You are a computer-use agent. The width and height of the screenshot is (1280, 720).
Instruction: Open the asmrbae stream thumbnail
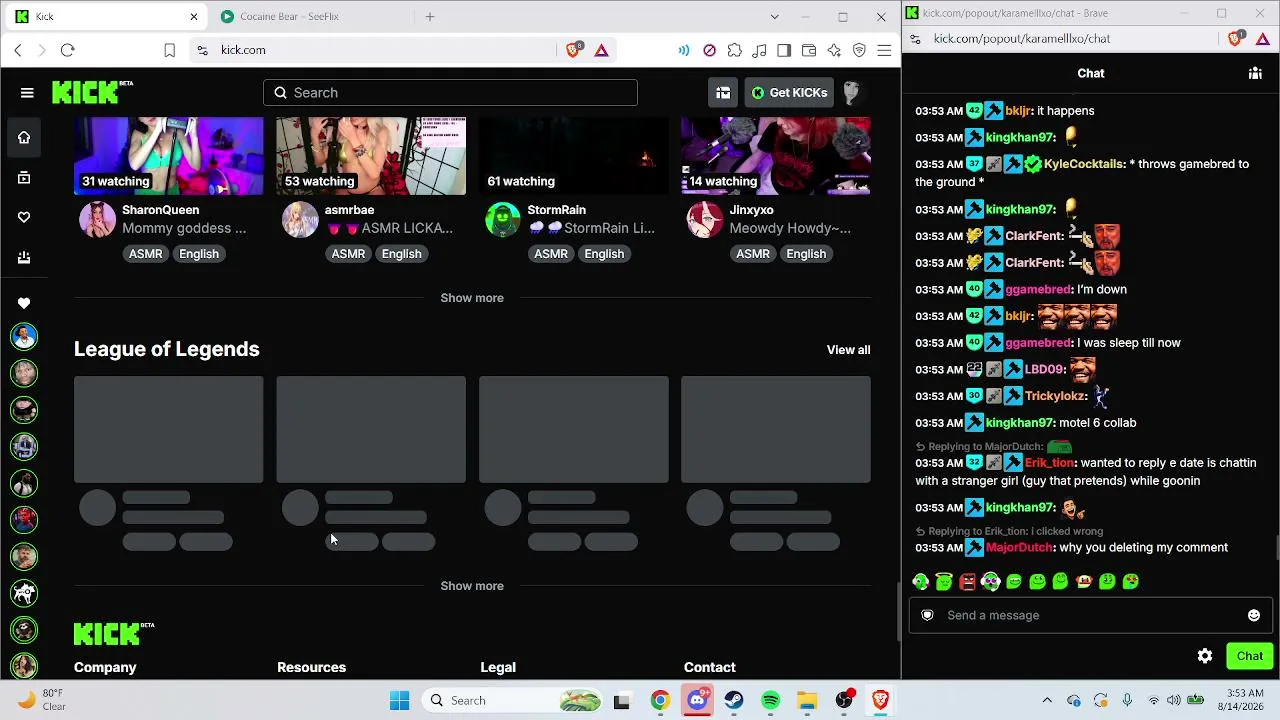point(371,156)
